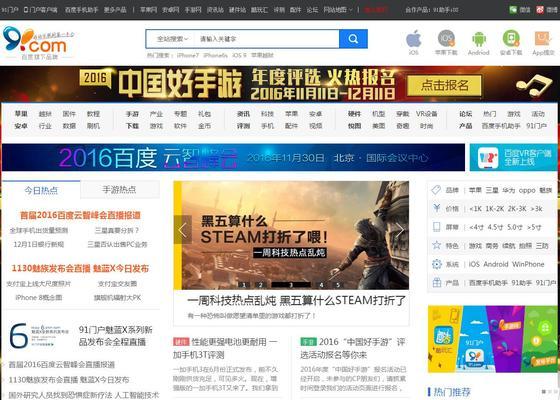Open the App提交 orange icon

[543, 38]
